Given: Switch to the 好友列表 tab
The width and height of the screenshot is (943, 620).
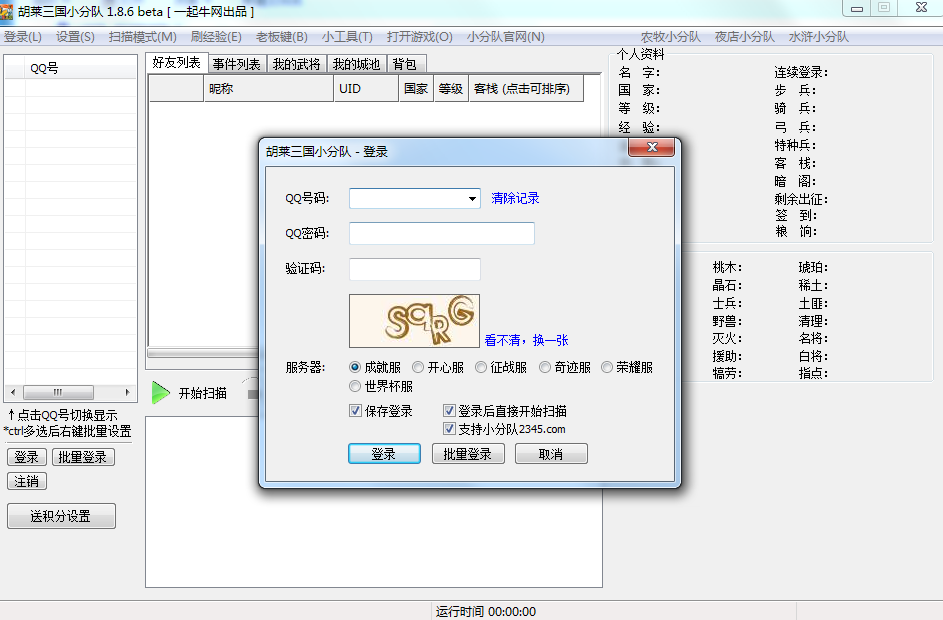Looking at the screenshot, I should pos(176,63).
